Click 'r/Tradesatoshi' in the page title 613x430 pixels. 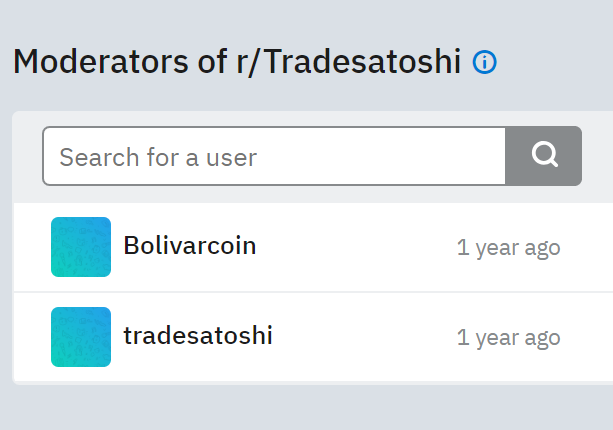[x=349, y=62]
